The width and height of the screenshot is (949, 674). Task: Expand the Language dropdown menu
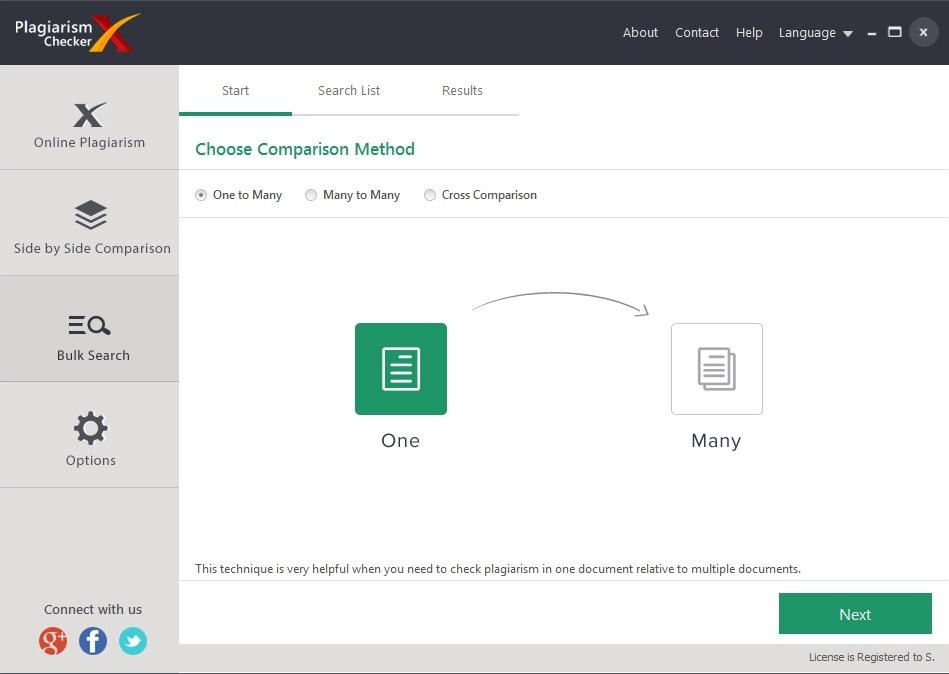pyautogui.click(x=815, y=33)
